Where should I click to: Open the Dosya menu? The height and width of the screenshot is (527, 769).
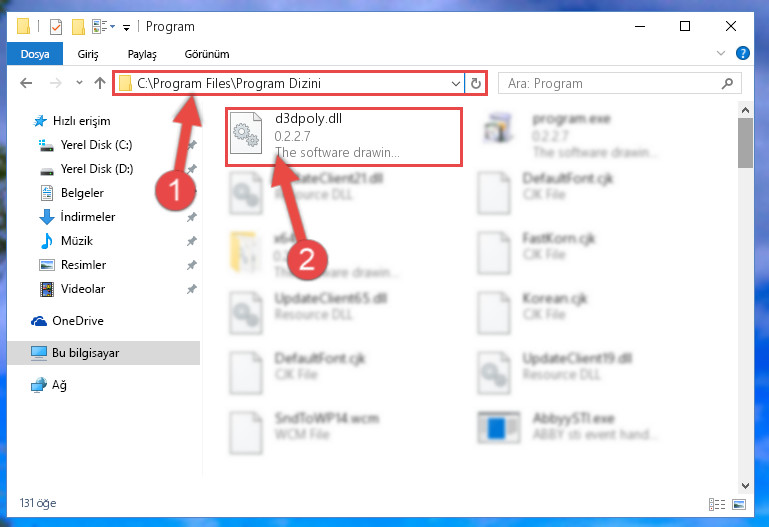(35, 54)
